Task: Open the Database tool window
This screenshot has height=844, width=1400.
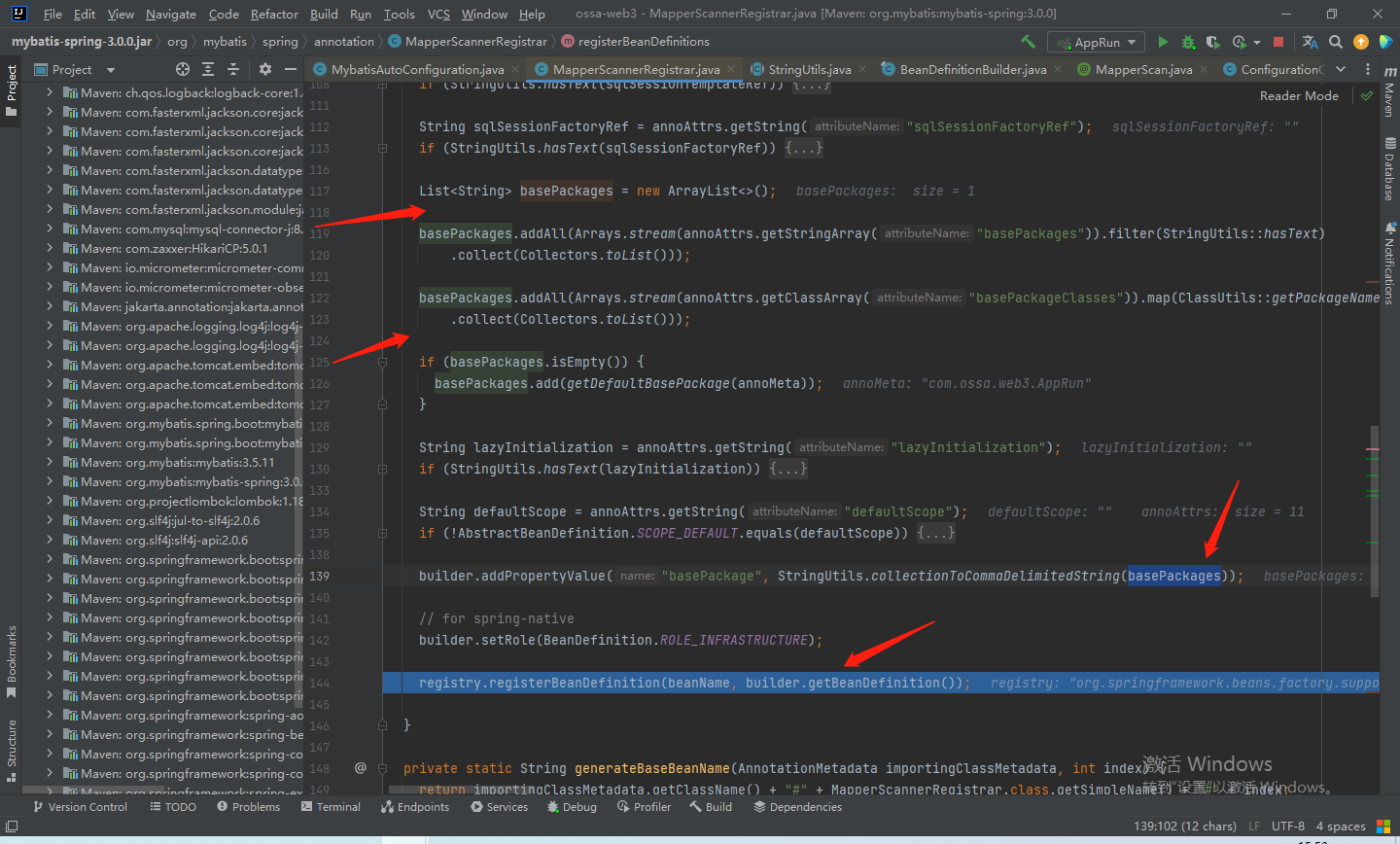Action: click(1389, 168)
